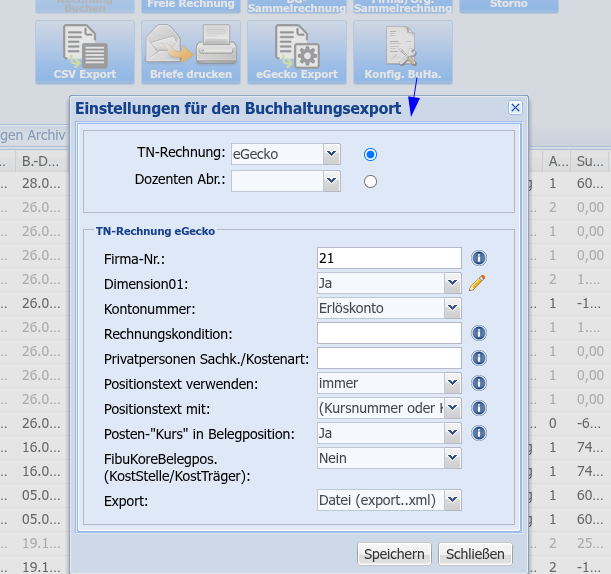Open Briefe drucken toolbar button
Image resolution: width=611 pixels, height=574 pixels.
(x=190, y=52)
